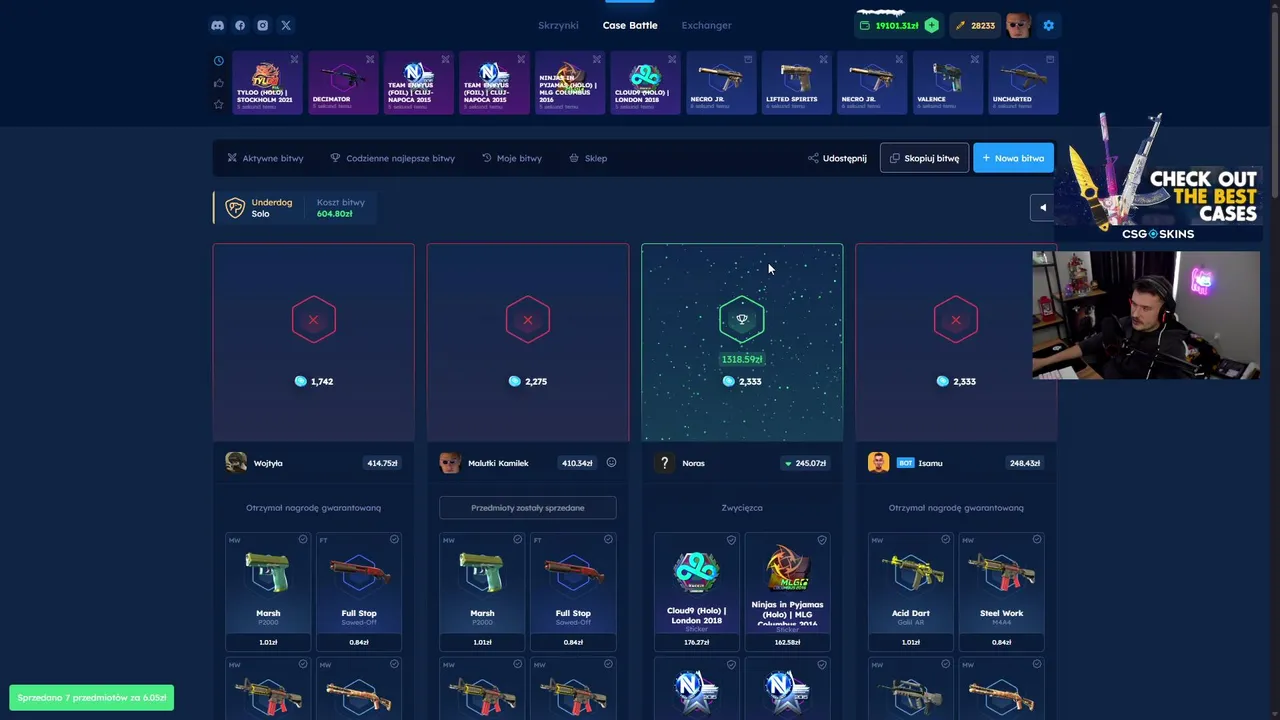
Task: Open the user profile avatar
Action: click(1018, 25)
